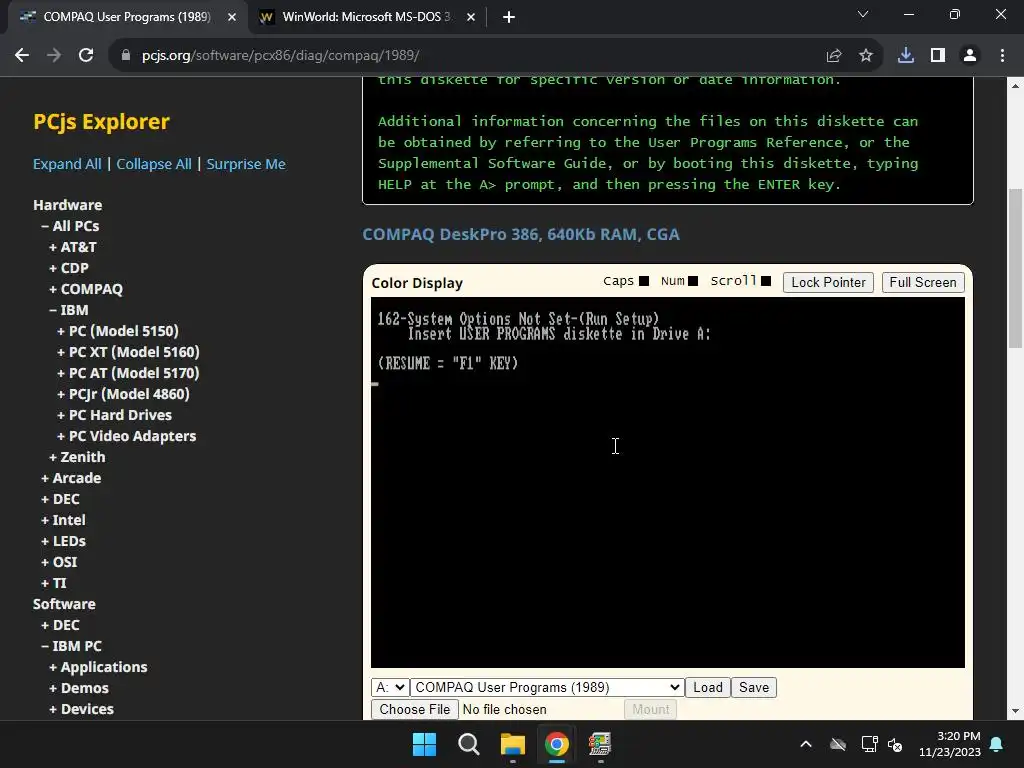Viewport: 1024px width, 768px height.
Task: Expand the Demos node
Action: [x=79, y=688]
